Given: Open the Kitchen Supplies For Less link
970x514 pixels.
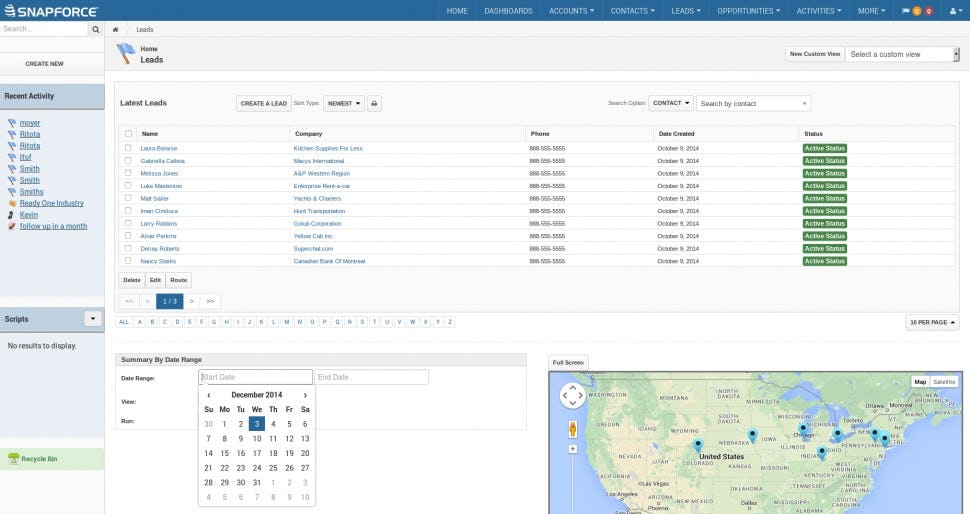Looking at the screenshot, I should (x=328, y=148).
